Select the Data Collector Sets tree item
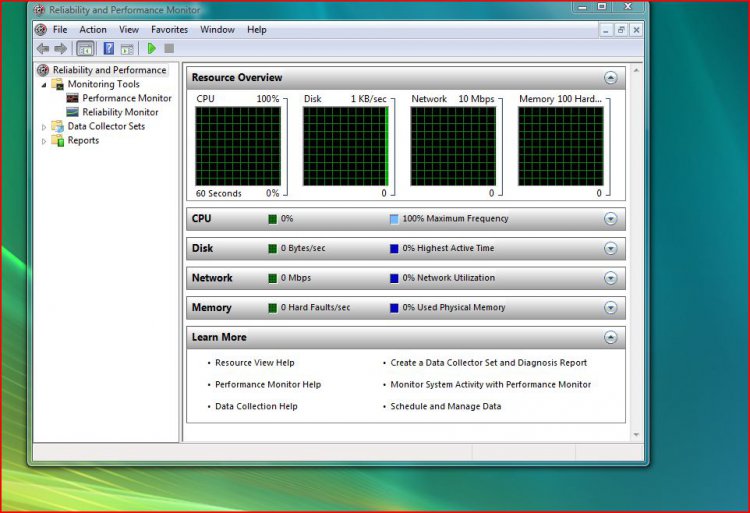The height and width of the screenshot is (513, 750). point(106,126)
